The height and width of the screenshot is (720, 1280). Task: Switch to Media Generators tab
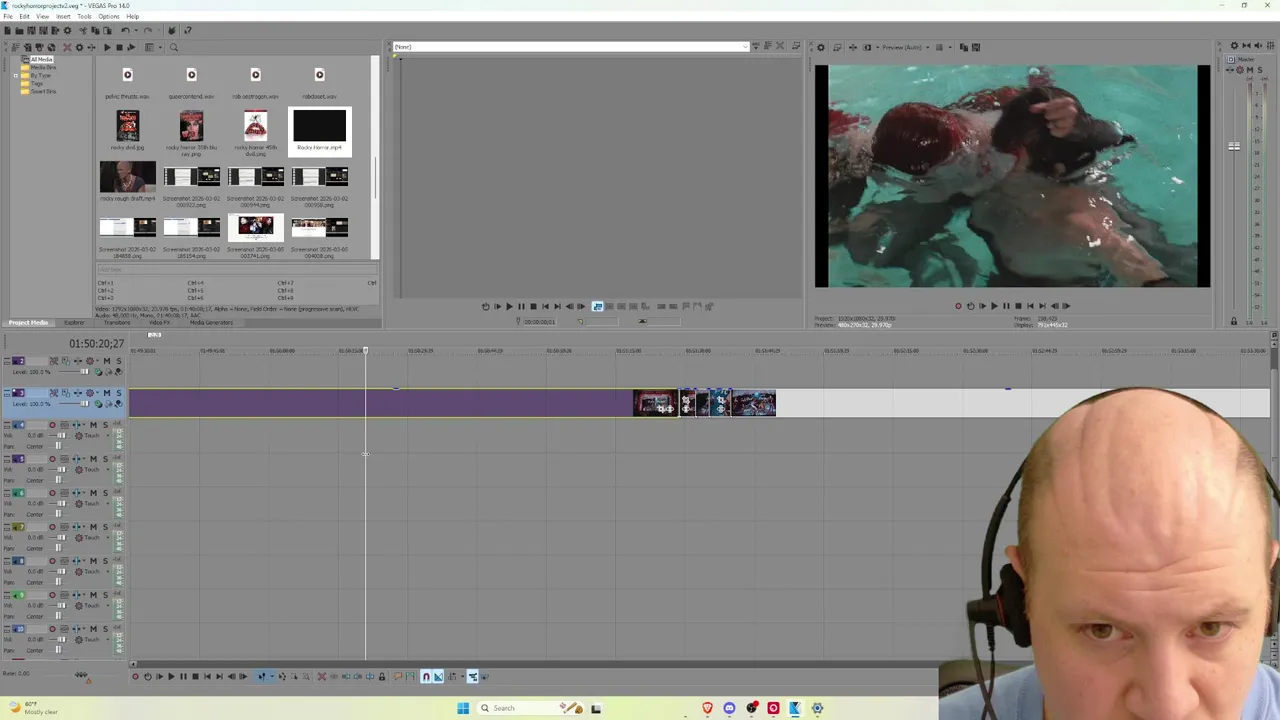click(x=212, y=323)
